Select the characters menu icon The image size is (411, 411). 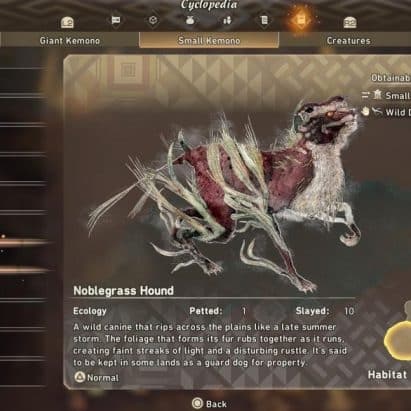coord(227,20)
